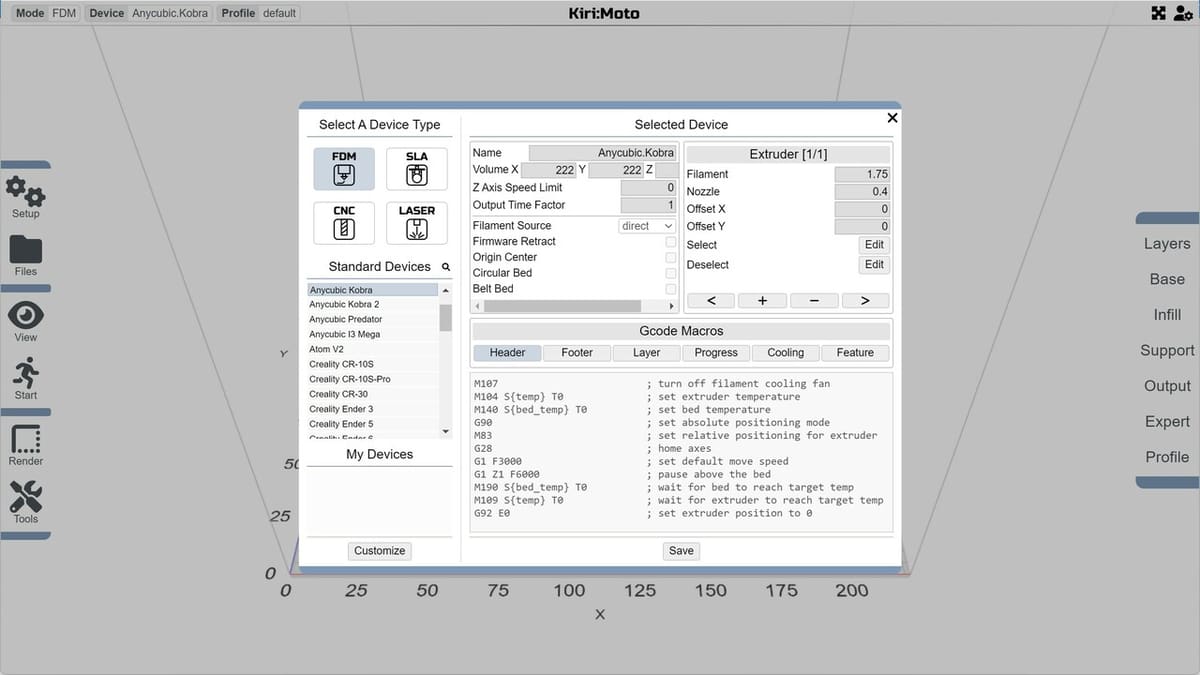Enable the Origin Center checkbox
Viewport: 1200px width, 675px height.
[x=671, y=258]
